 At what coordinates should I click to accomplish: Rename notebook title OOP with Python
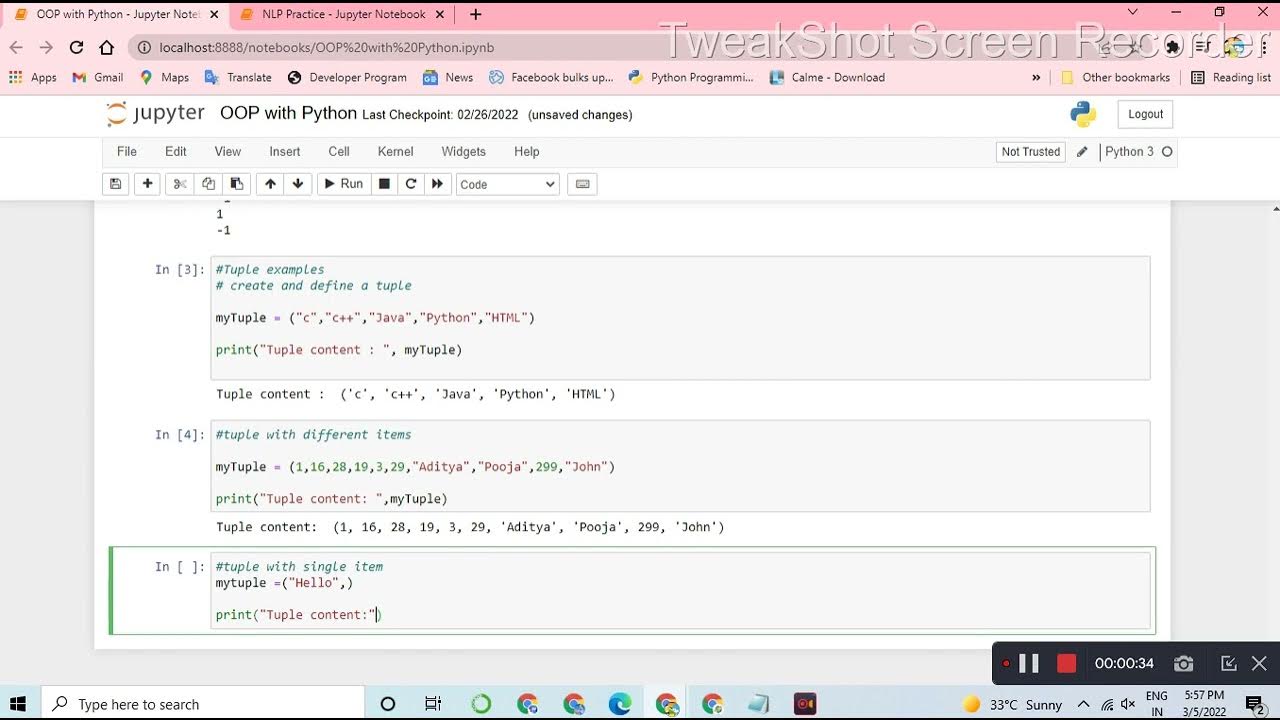point(288,113)
